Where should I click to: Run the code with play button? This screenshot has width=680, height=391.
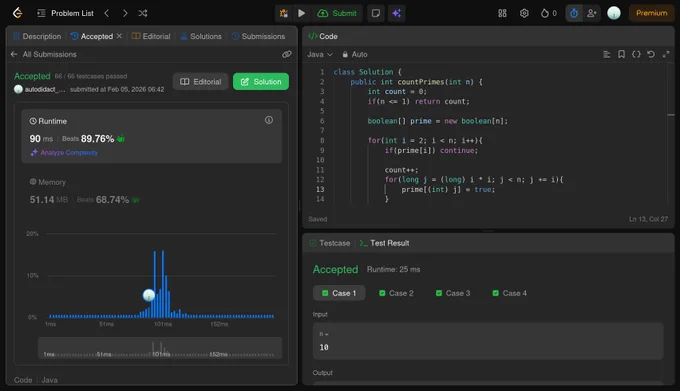pos(301,13)
